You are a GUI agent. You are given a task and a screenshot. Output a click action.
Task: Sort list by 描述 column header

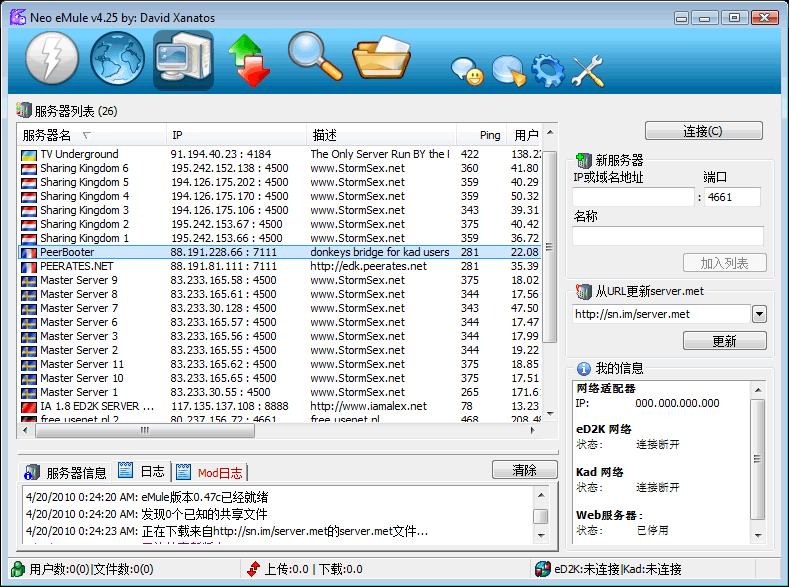tap(381, 135)
